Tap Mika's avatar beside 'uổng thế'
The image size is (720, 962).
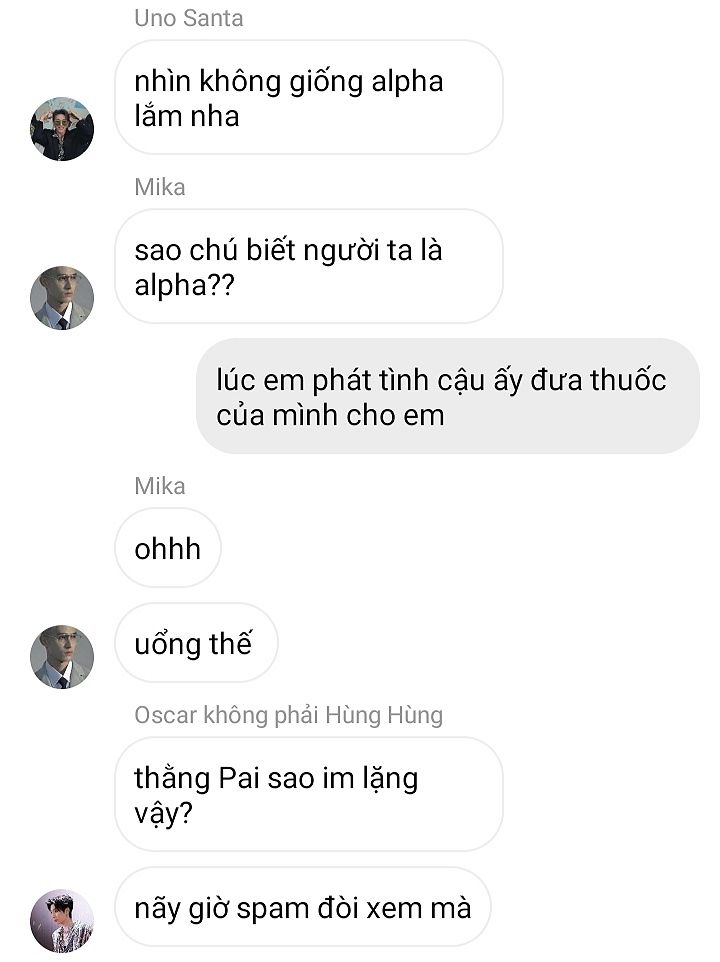[62, 657]
